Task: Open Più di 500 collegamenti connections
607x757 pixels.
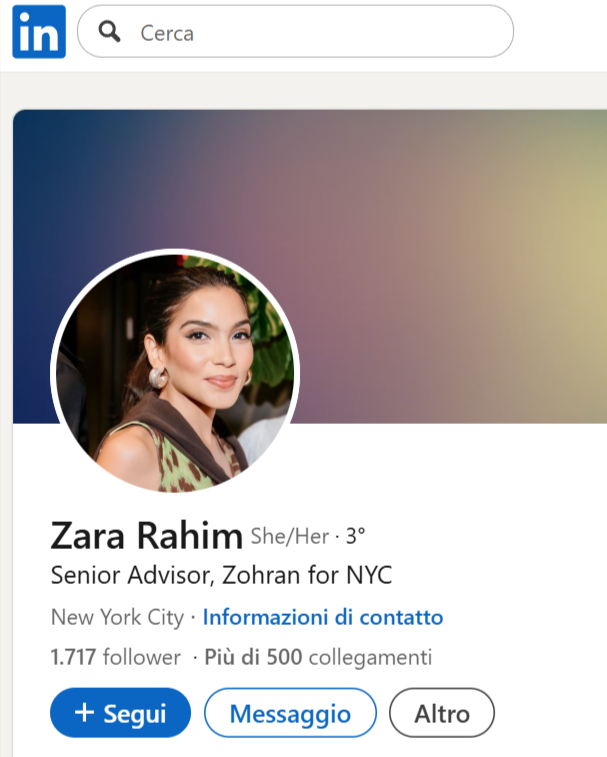Action: (x=318, y=657)
